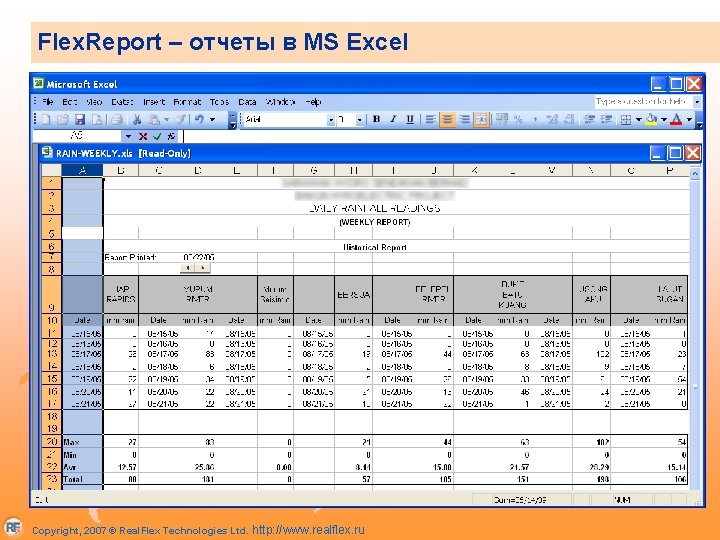Viewport: 720px width, 540px height.
Task: Open the Format menu
Action: pyautogui.click(x=187, y=102)
